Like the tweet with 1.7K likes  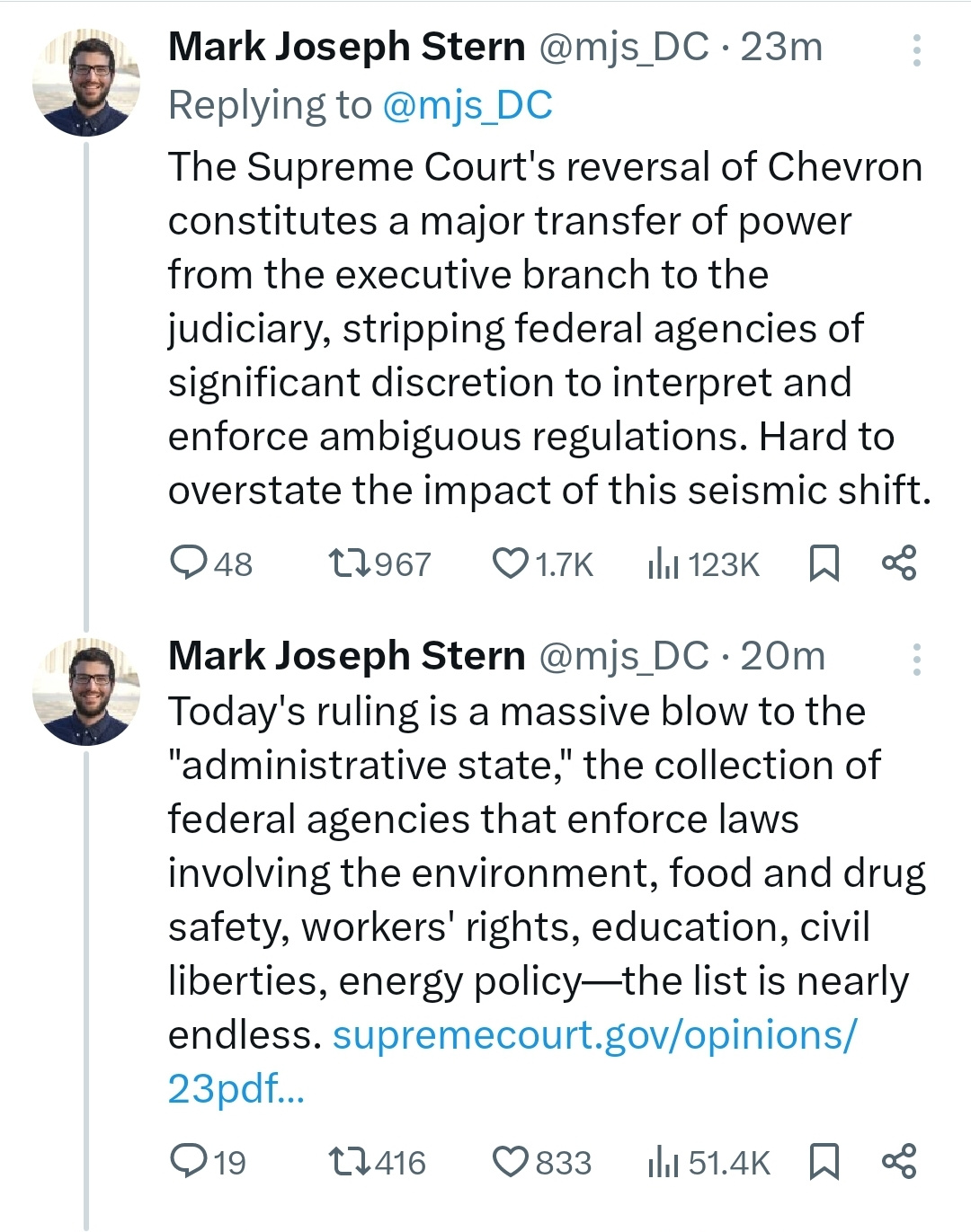click(x=511, y=563)
